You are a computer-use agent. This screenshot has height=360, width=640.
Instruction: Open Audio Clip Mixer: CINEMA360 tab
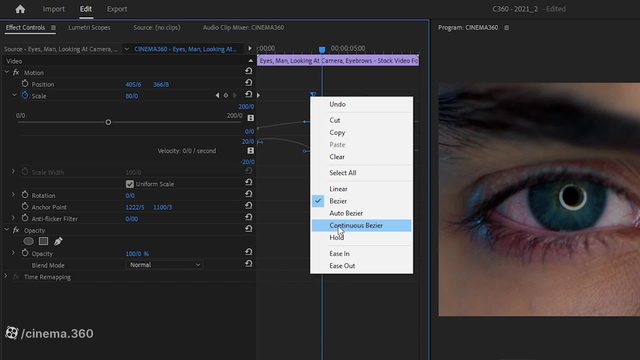[243, 28]
